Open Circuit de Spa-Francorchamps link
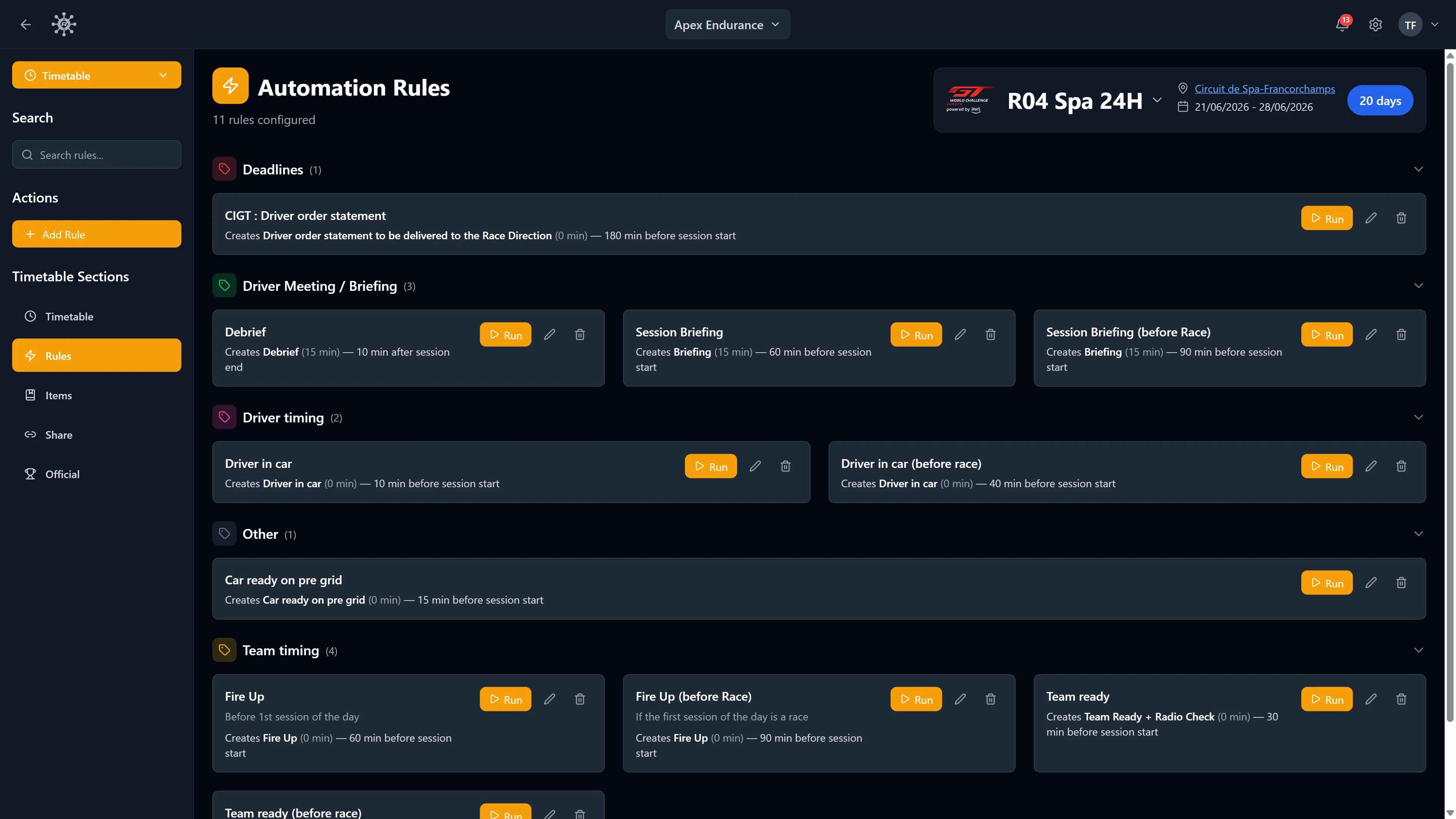The width and height of the screenshot is (1456, 819). 1265,89
